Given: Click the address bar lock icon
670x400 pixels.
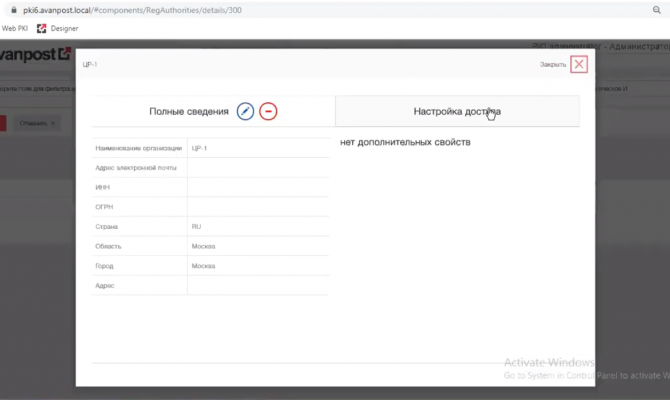Looking at the screenshot, I should [14, 10].
